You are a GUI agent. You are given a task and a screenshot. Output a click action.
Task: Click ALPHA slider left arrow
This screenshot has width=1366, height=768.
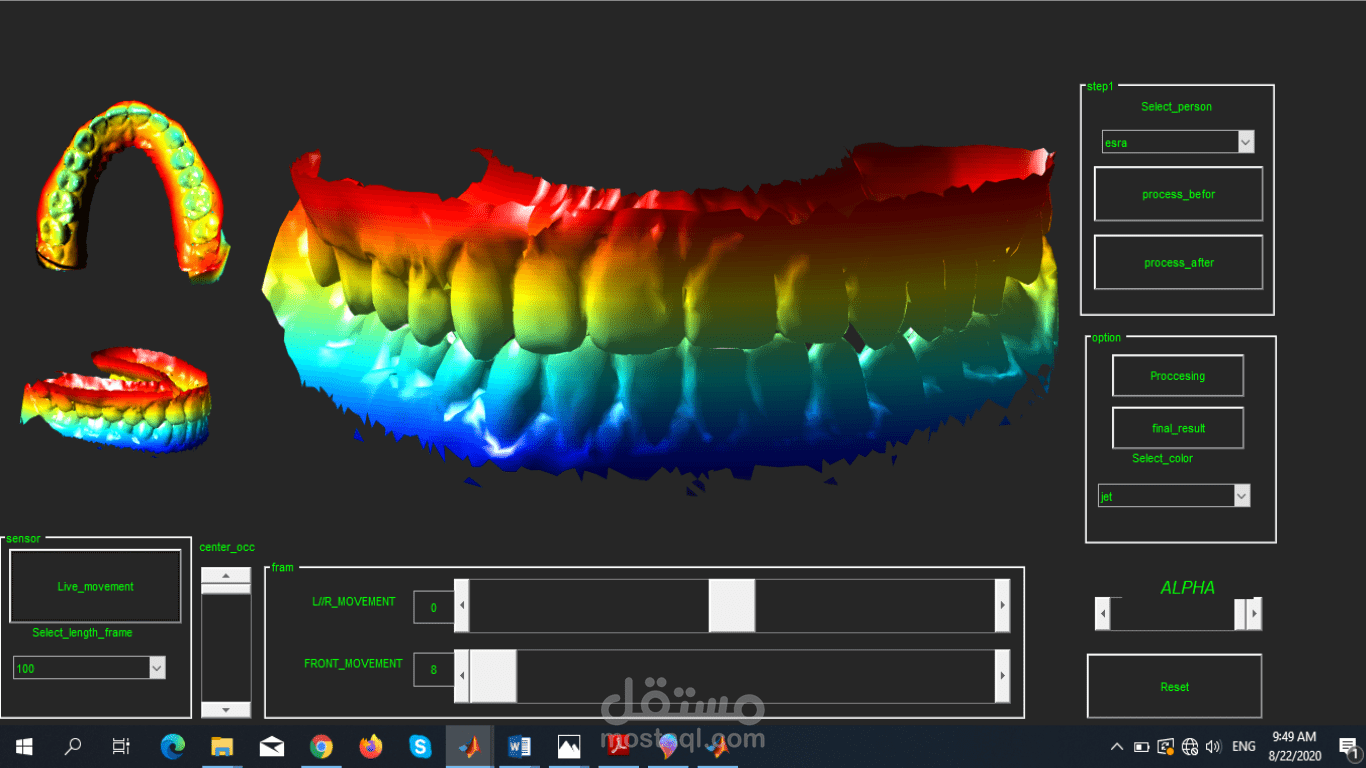tap(1102, 614)
